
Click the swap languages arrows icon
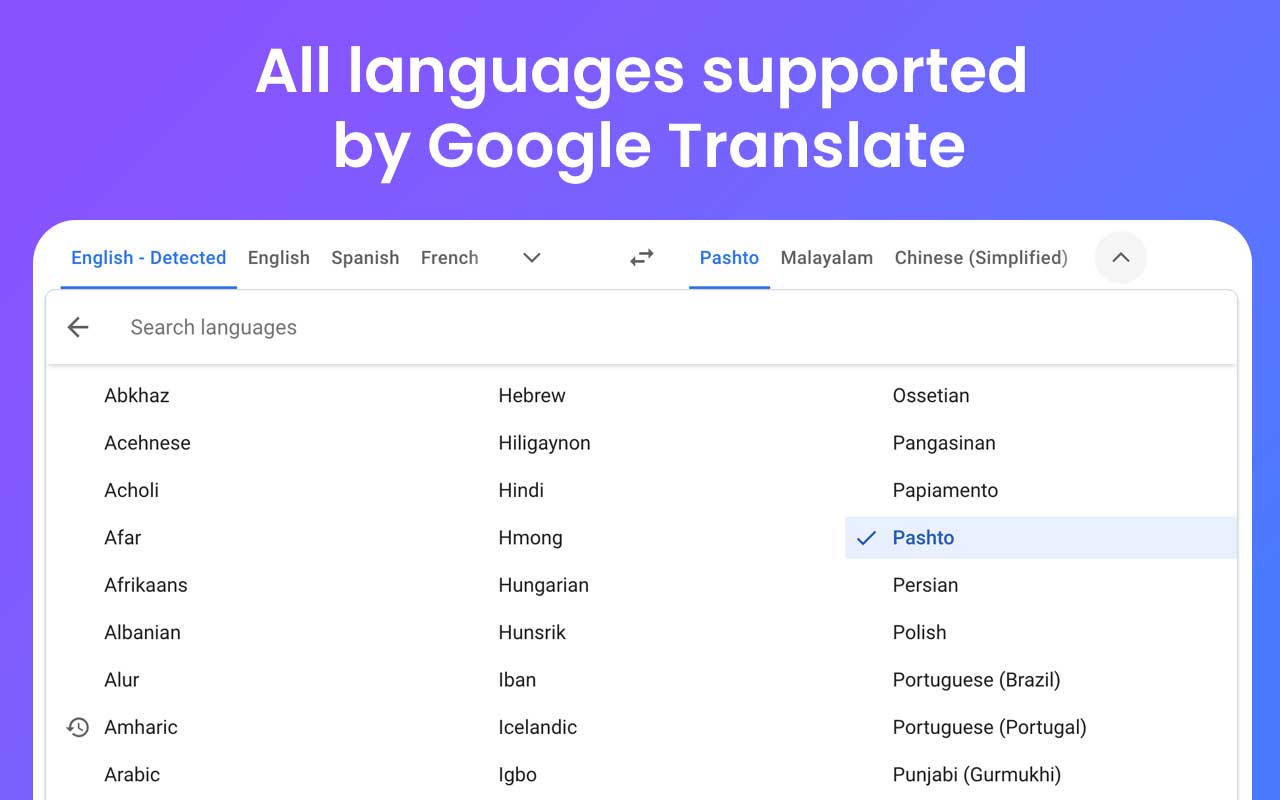641,257
